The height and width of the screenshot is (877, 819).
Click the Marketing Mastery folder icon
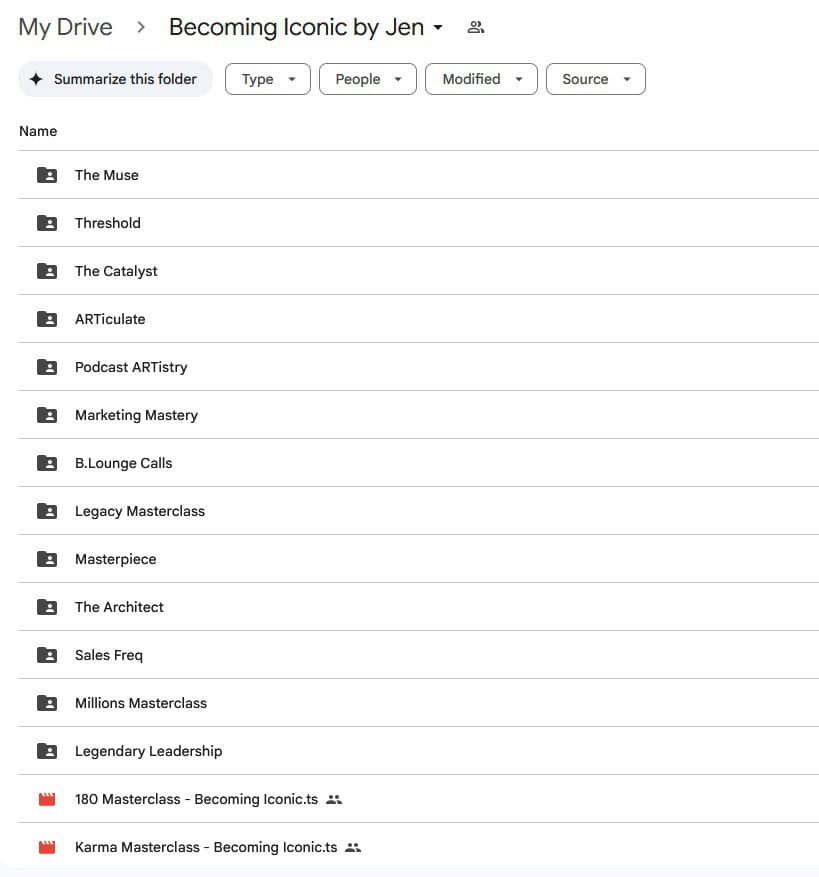[47, 415]
